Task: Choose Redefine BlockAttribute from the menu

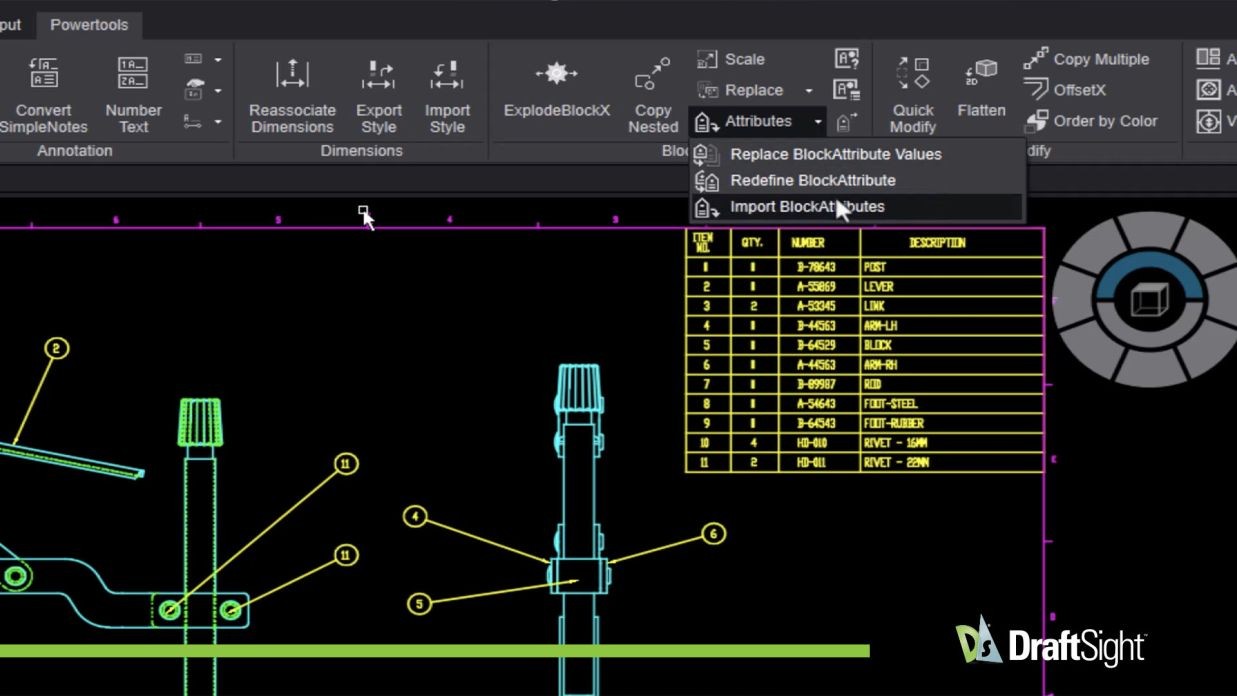Action: [x=858, y=180]
